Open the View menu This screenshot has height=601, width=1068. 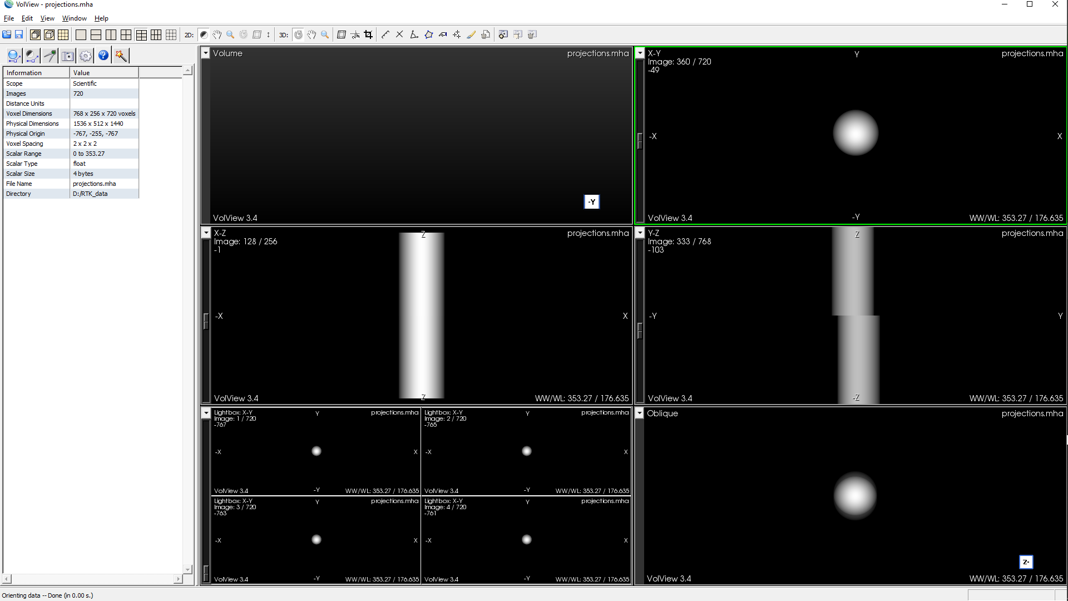click(47, 18)
